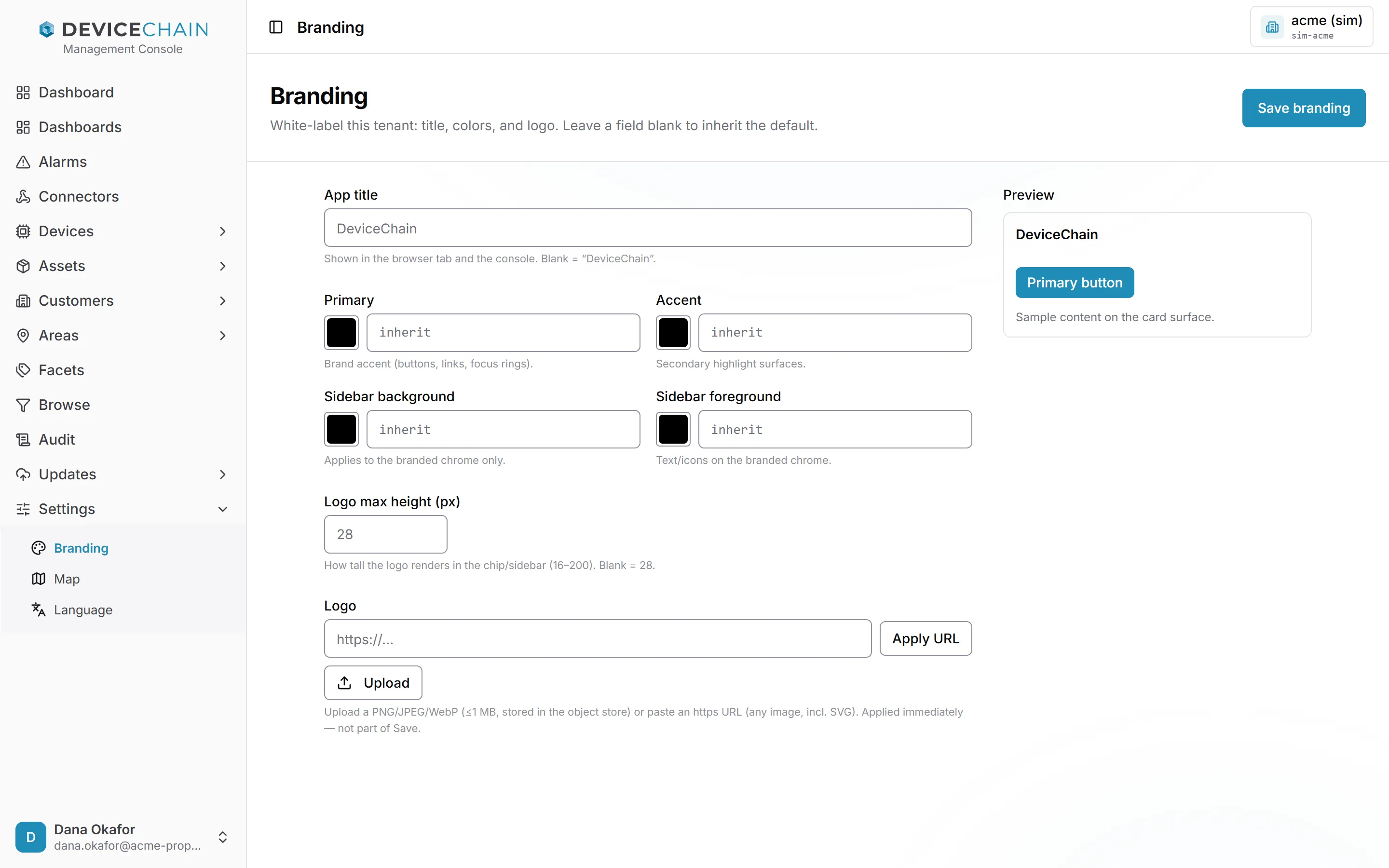Collapse the Settings section chevron

click(x=223, y=509)
